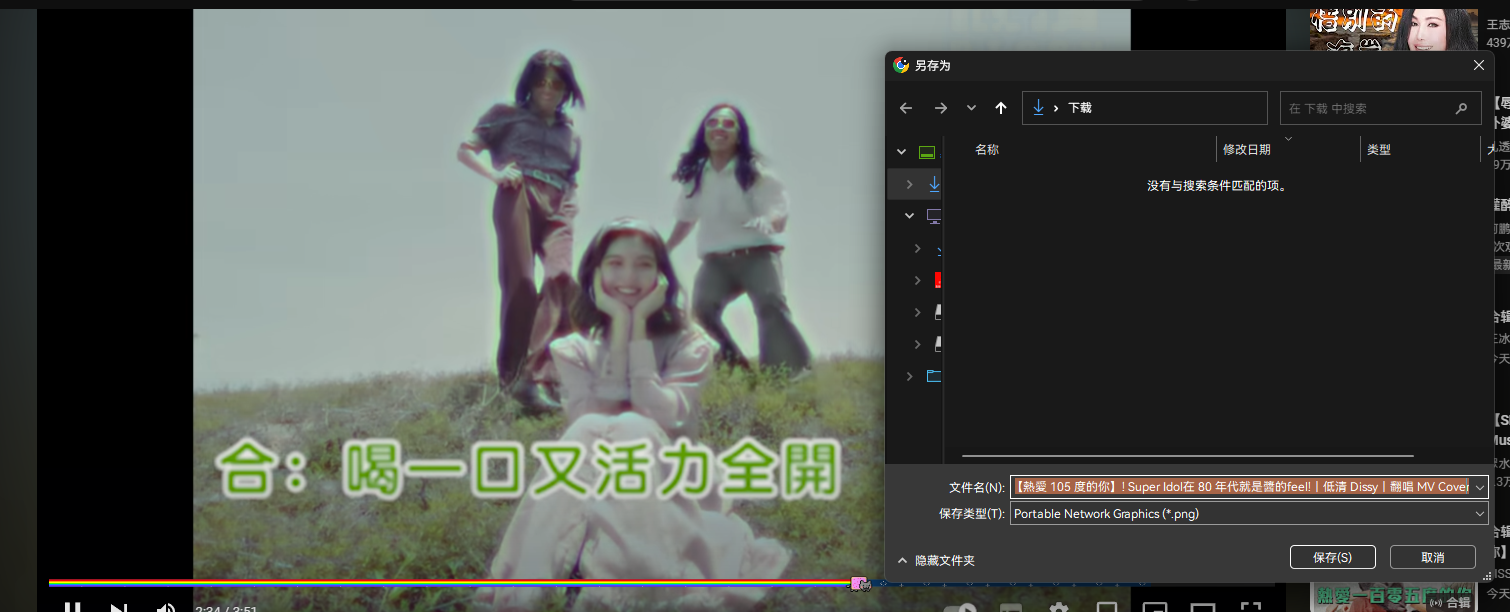Open video settings gear icon

1058,607
